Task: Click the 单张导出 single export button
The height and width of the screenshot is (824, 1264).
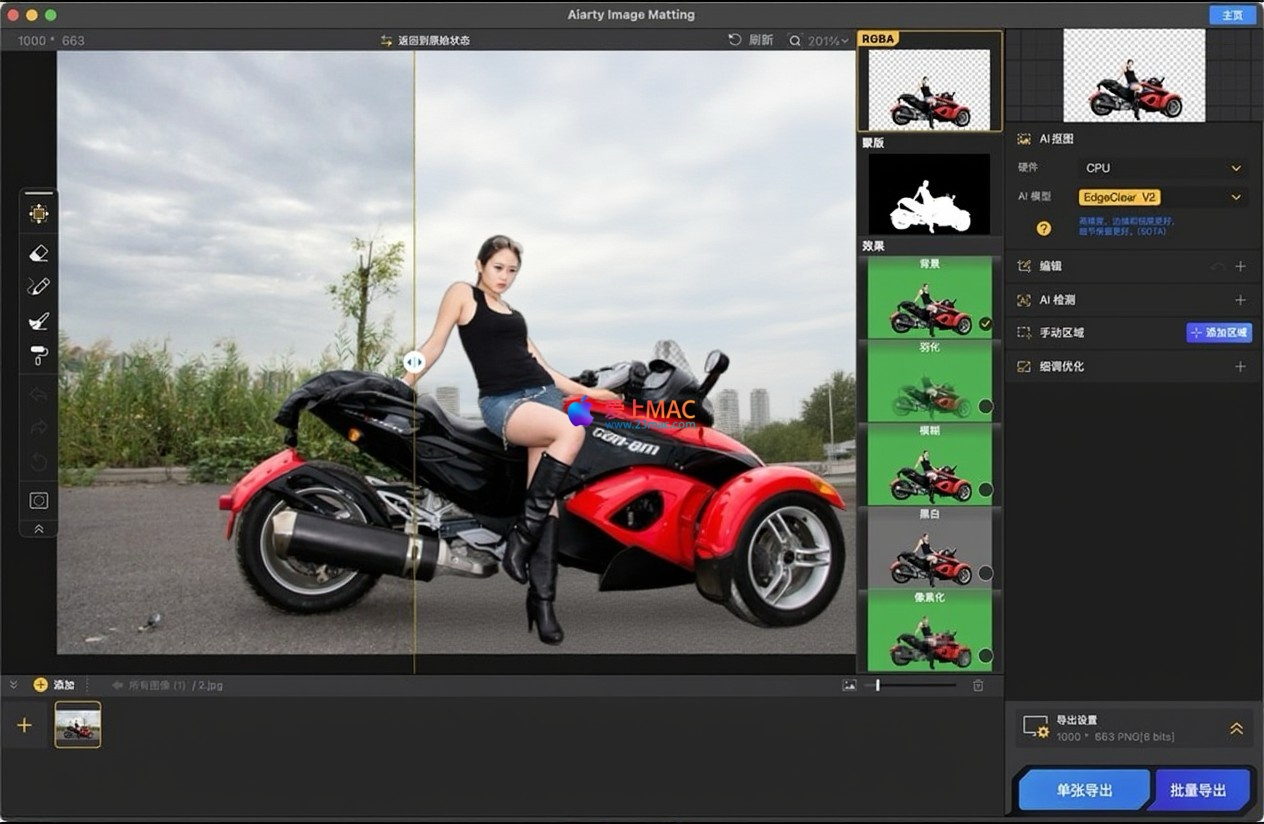Action: click(x=1084, y=790)
